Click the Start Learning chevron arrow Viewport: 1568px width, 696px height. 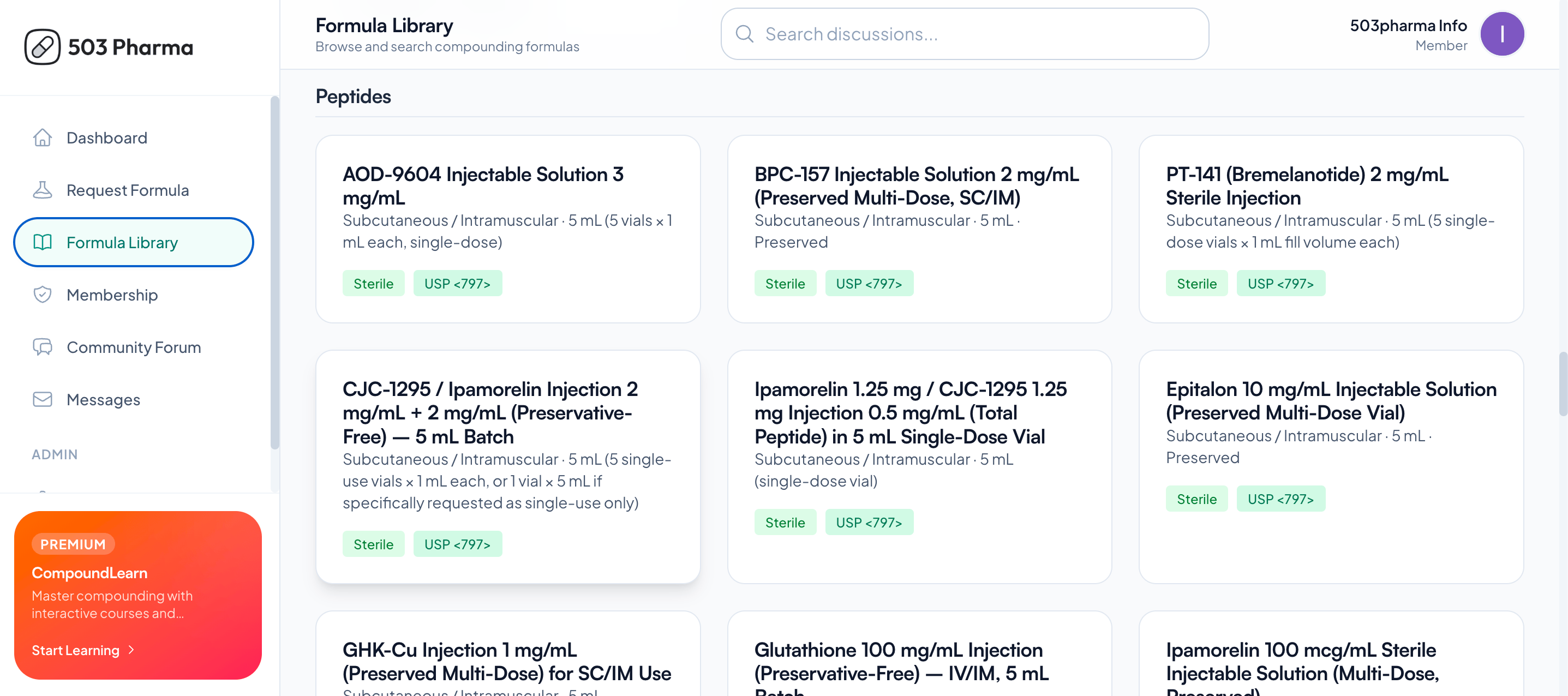(x=131, y=650)
